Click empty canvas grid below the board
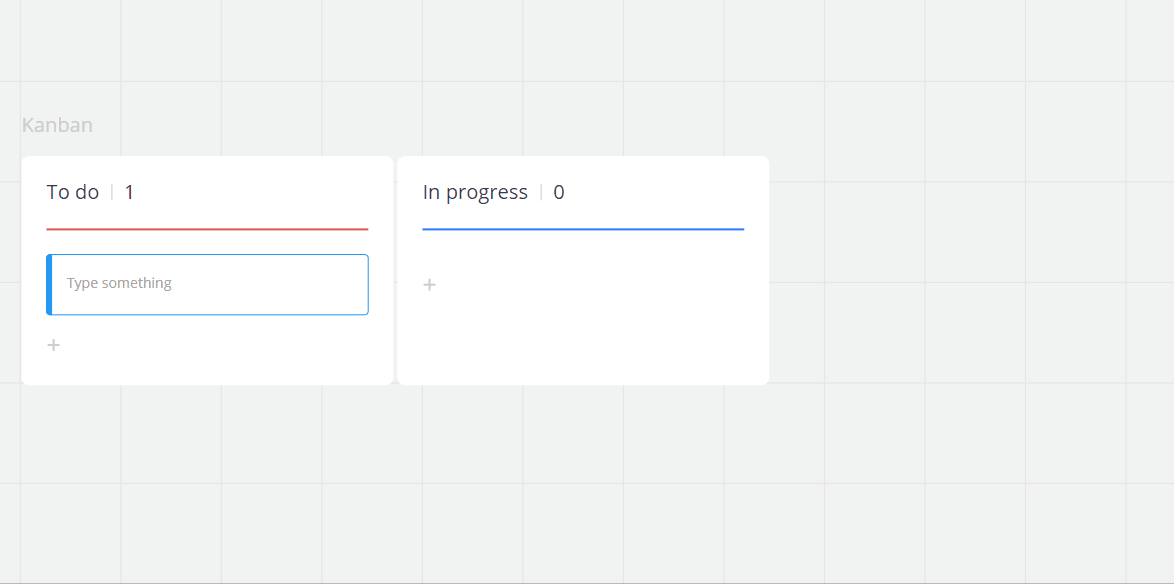This screenshot has height=584, width=1174. tap(400, 480)
